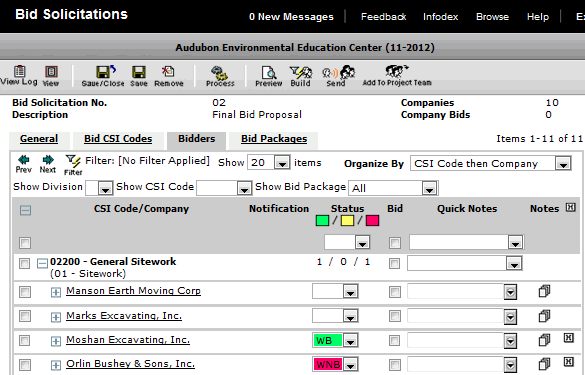Open Manson Earth Moving Corp link
The image size is (585, 375).
pyautogui.click(x=133, y=291)
